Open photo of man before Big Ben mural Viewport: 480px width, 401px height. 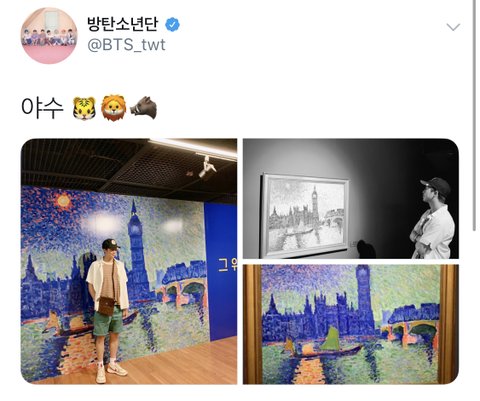[x=129, y=261]
